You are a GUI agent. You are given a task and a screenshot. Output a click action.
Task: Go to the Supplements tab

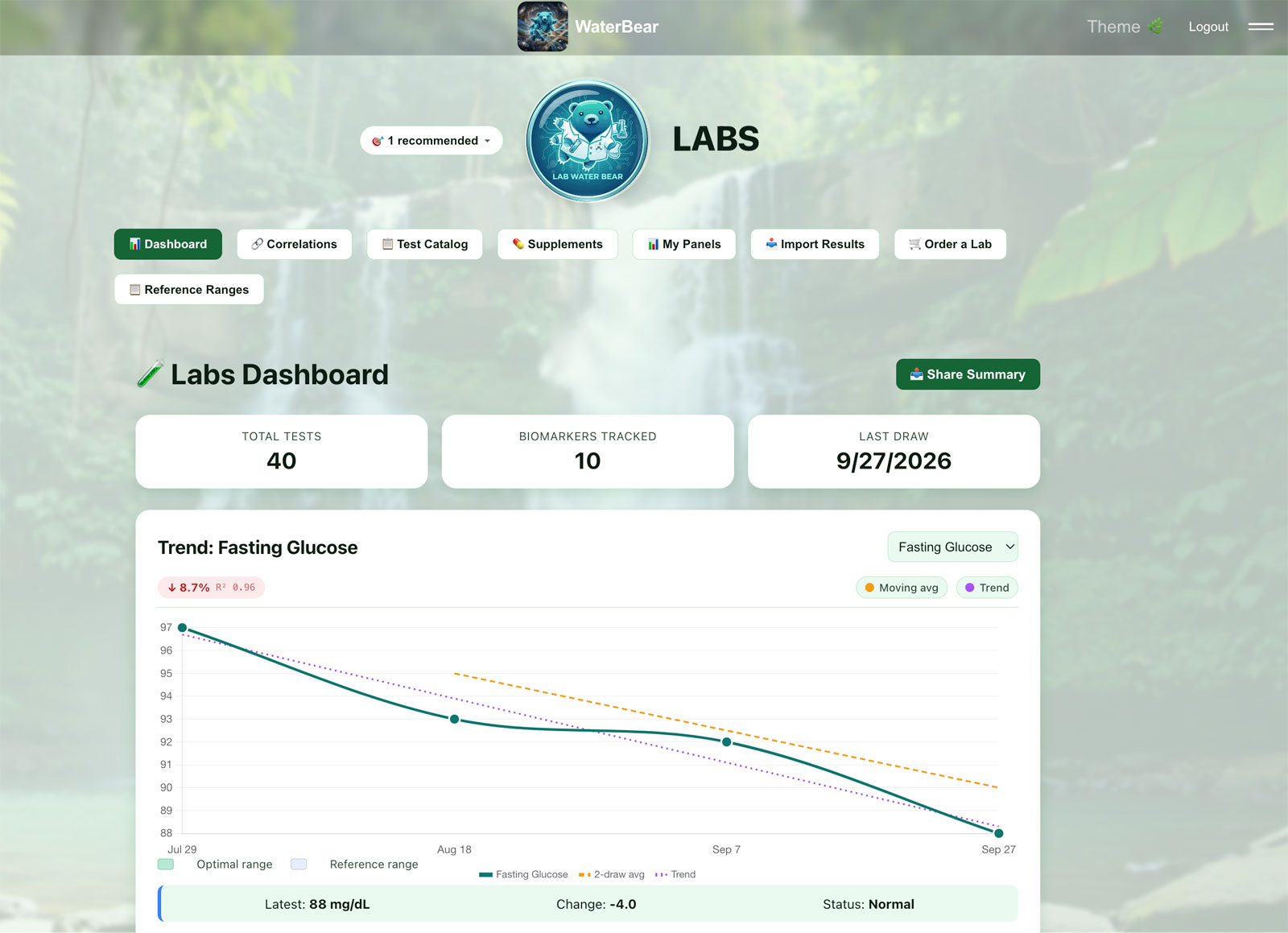(557, 244)
